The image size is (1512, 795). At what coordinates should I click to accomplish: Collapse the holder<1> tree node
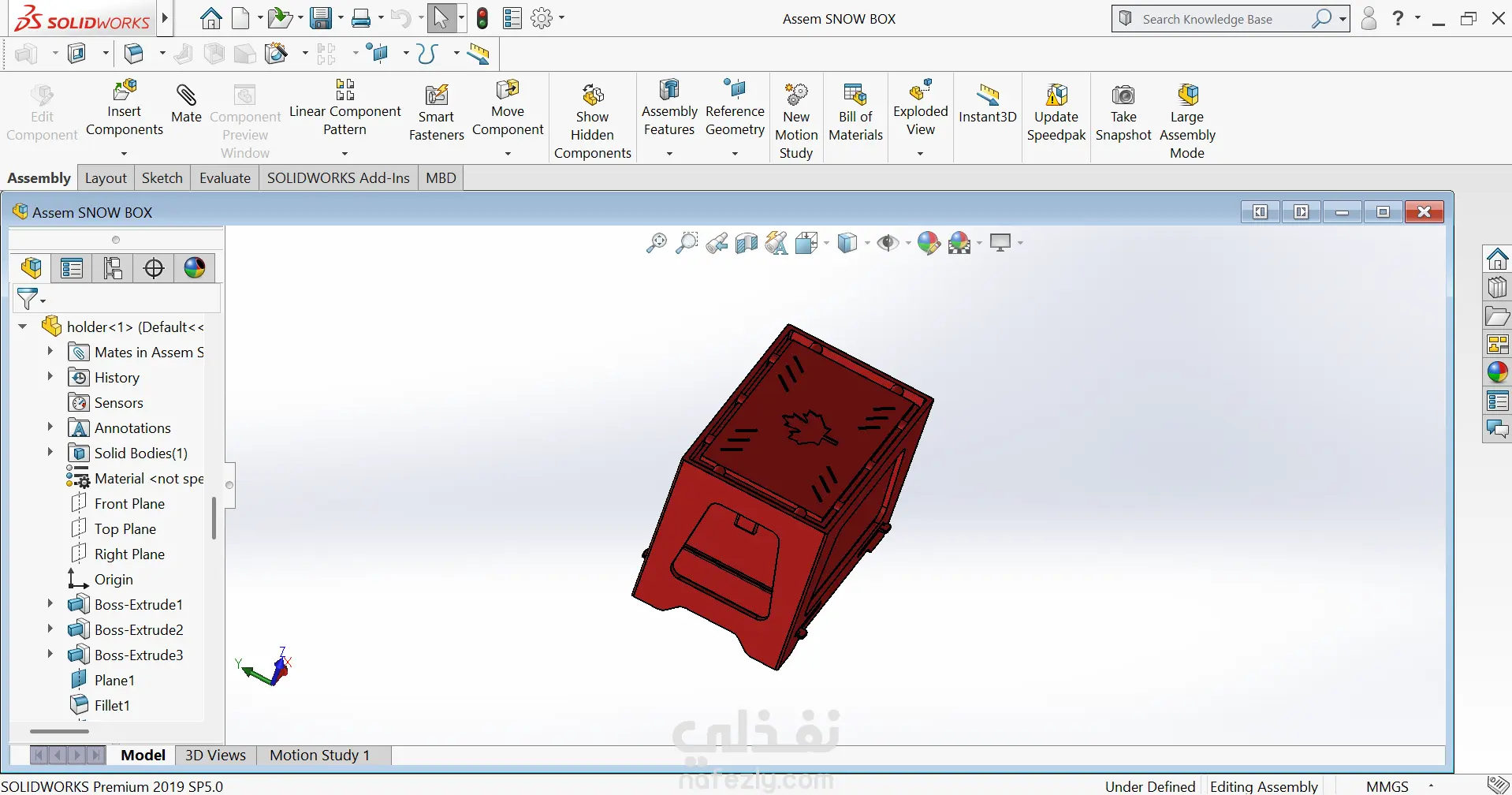23,327
